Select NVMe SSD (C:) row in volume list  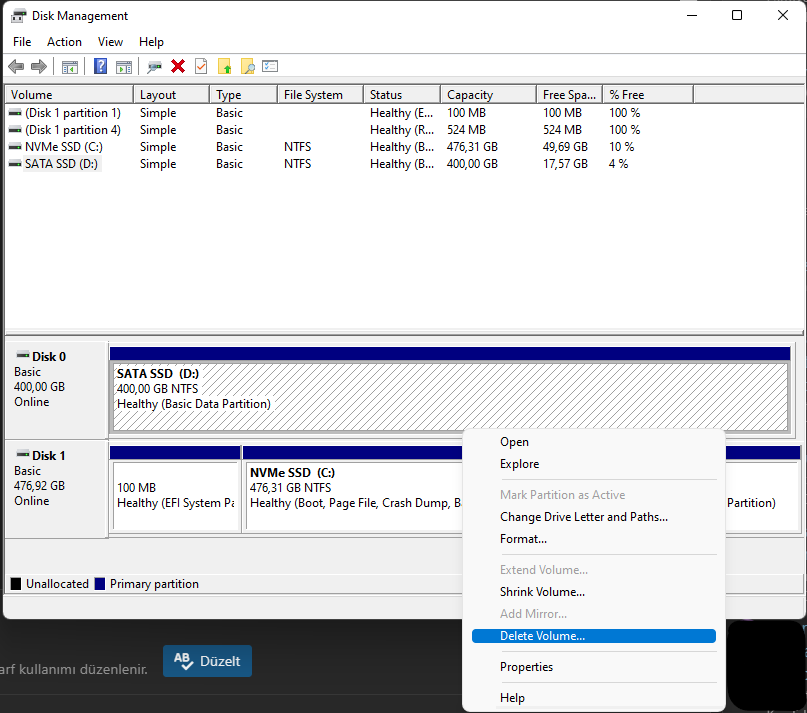point(64,147)
